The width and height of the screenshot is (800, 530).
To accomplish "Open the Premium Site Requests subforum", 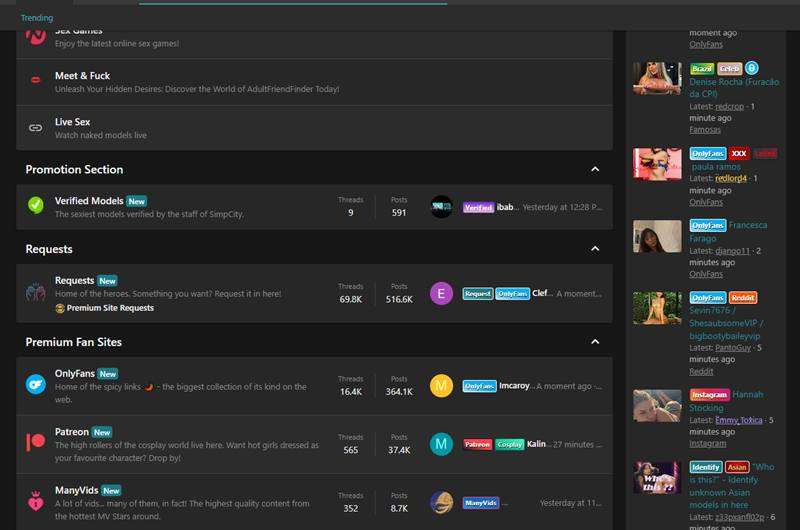I will pos(110,308).
